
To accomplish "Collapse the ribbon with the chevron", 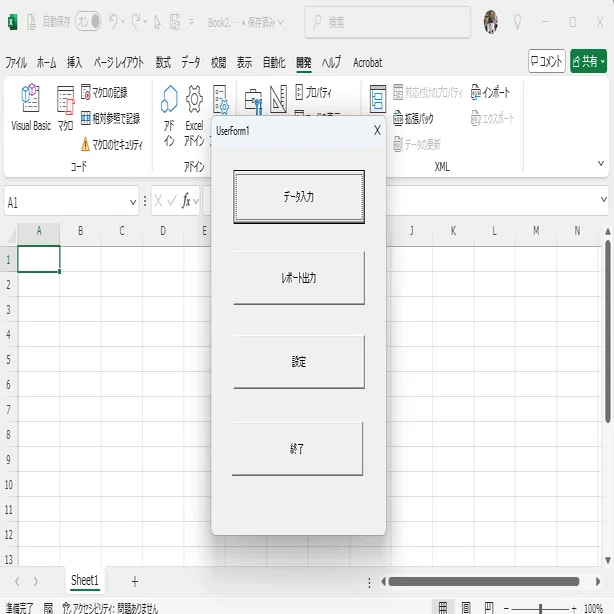I will pos(601,163).
